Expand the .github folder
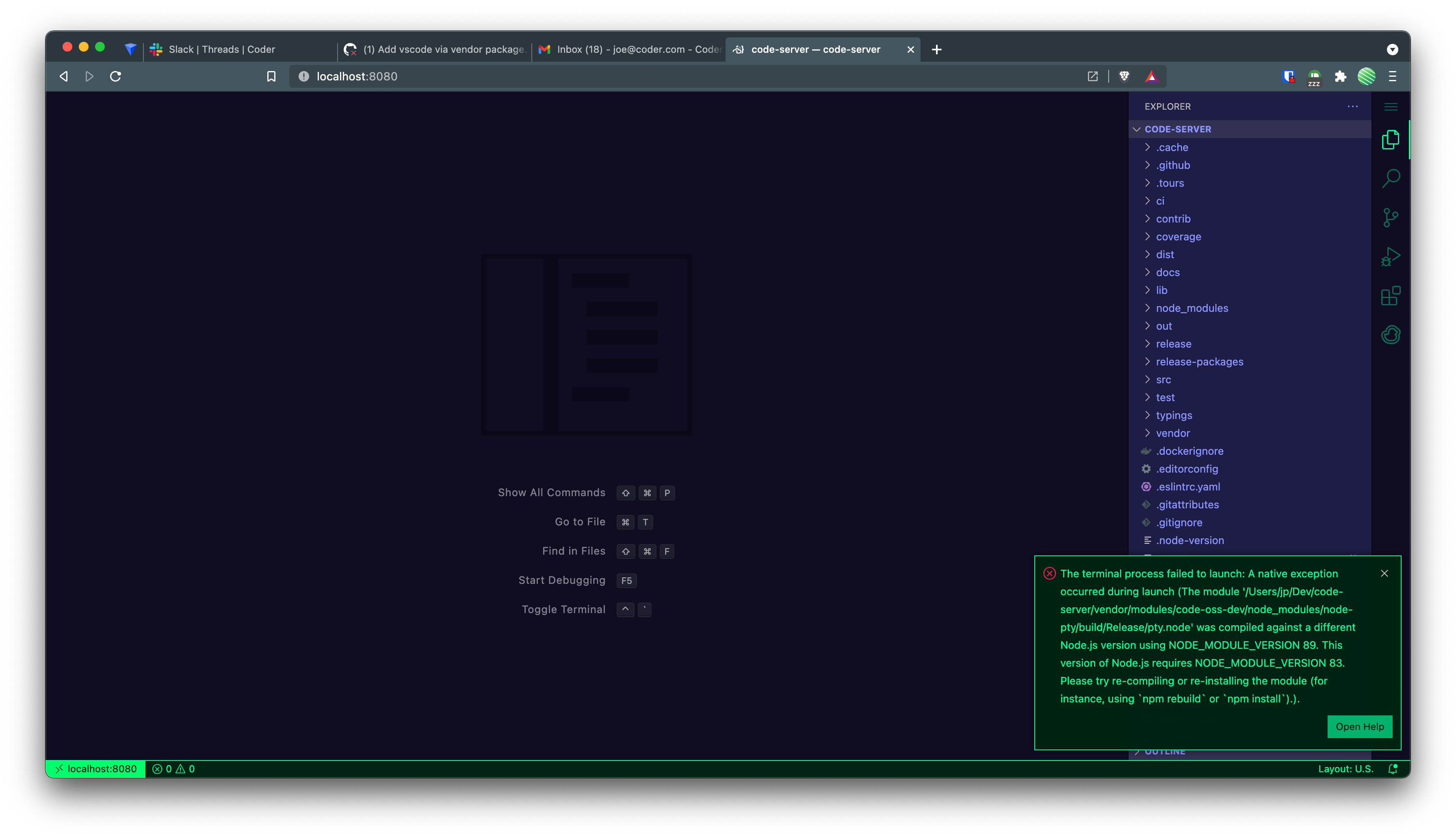Viewport: 1456px width, 838px height. pyautogui.click(x=1249, y=165)
